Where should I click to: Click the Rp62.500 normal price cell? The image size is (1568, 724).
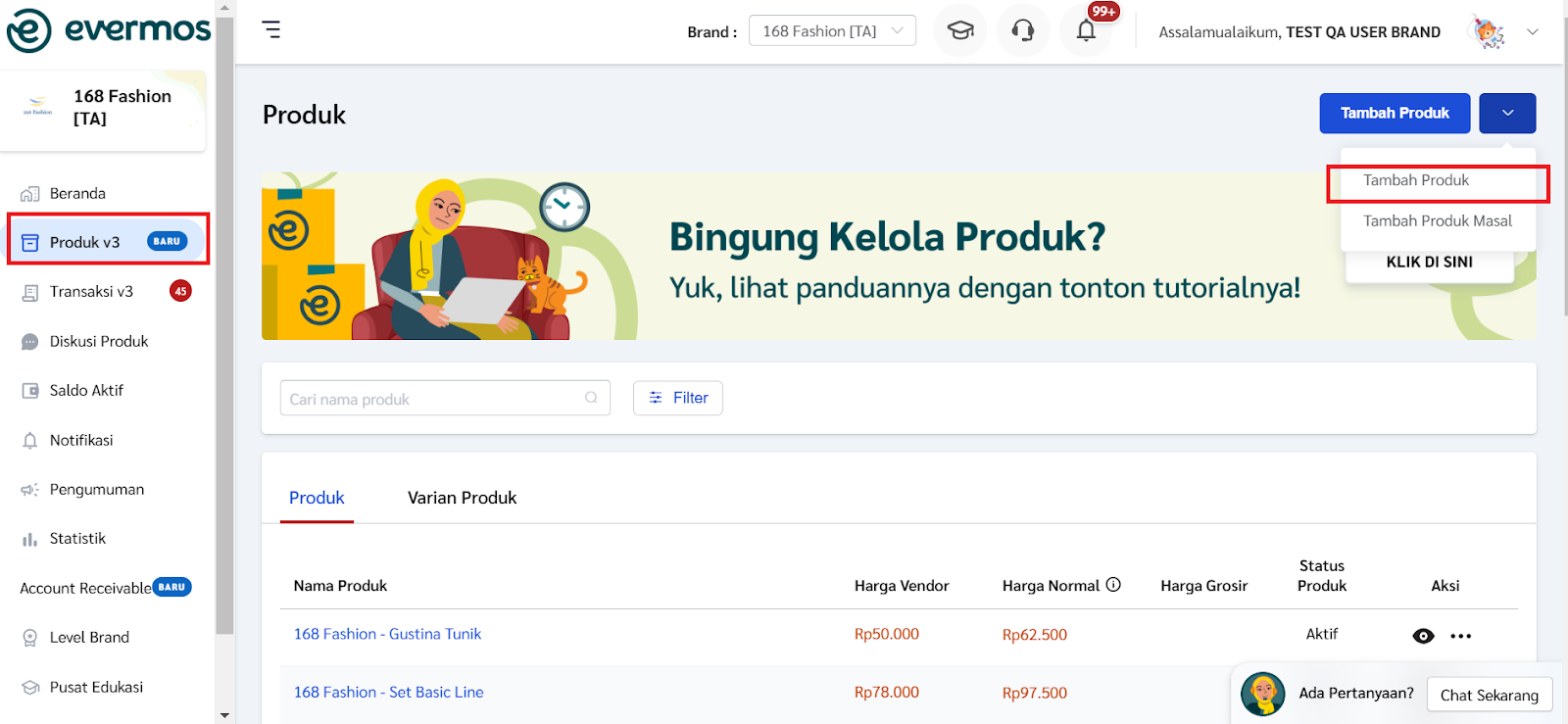coord(1035,635)
